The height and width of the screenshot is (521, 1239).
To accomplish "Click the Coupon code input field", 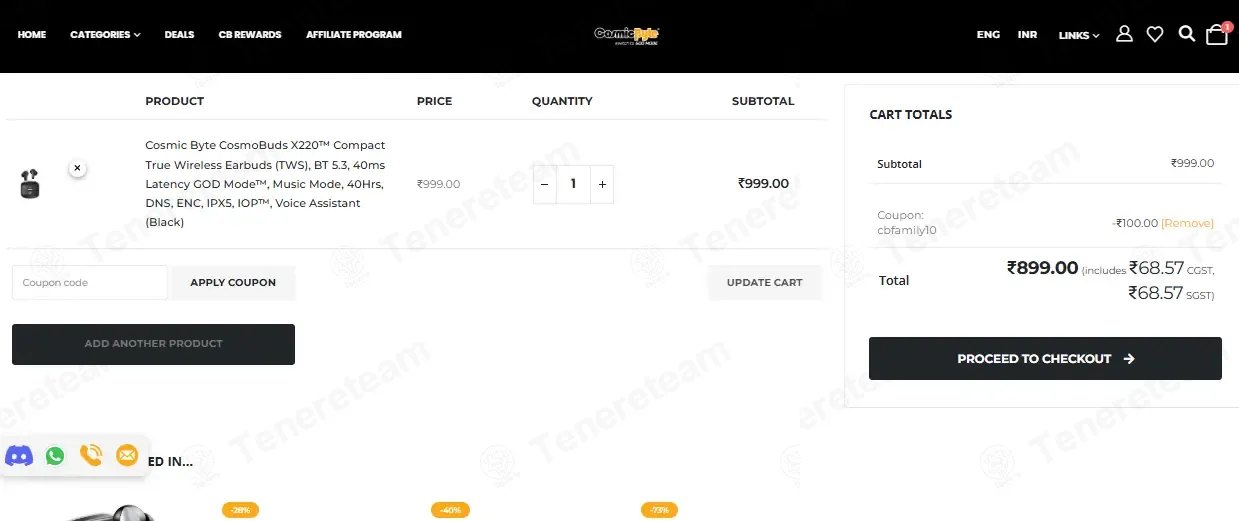I will click(90, 283).
